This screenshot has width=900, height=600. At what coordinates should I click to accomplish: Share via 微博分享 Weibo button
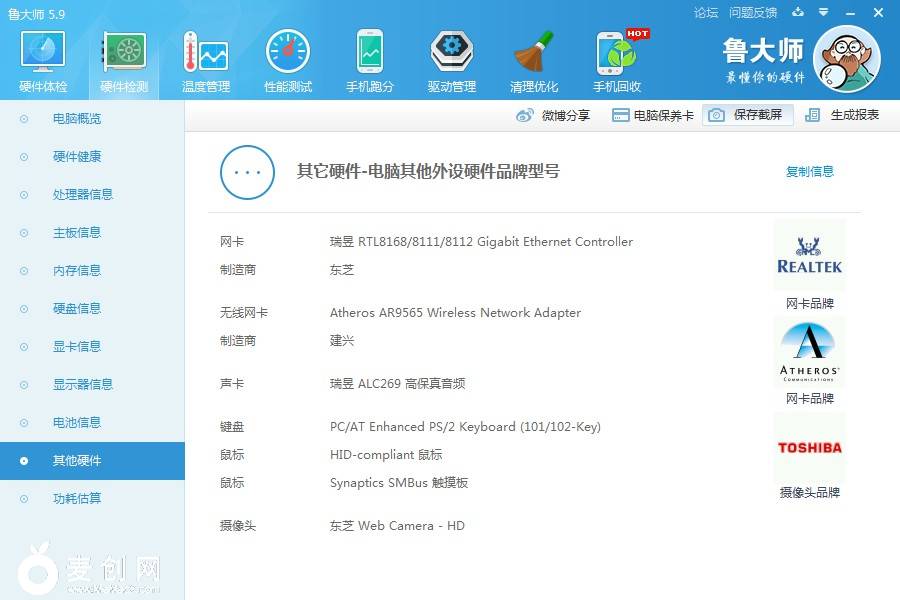[x=554, y=116]
